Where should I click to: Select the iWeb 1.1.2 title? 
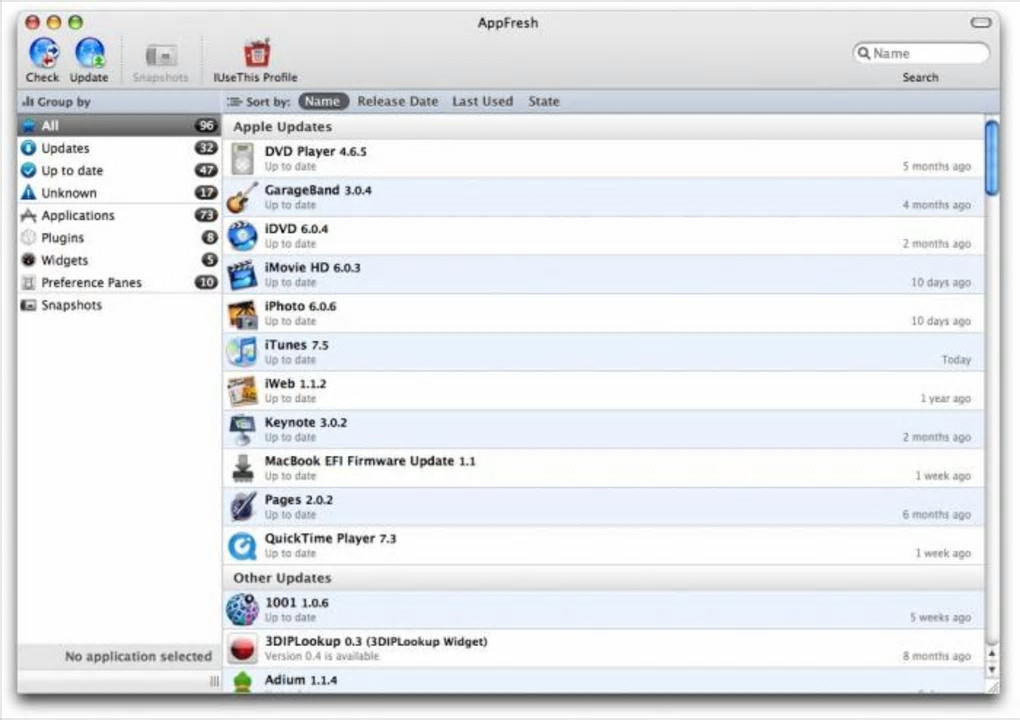tap(295, 383)
